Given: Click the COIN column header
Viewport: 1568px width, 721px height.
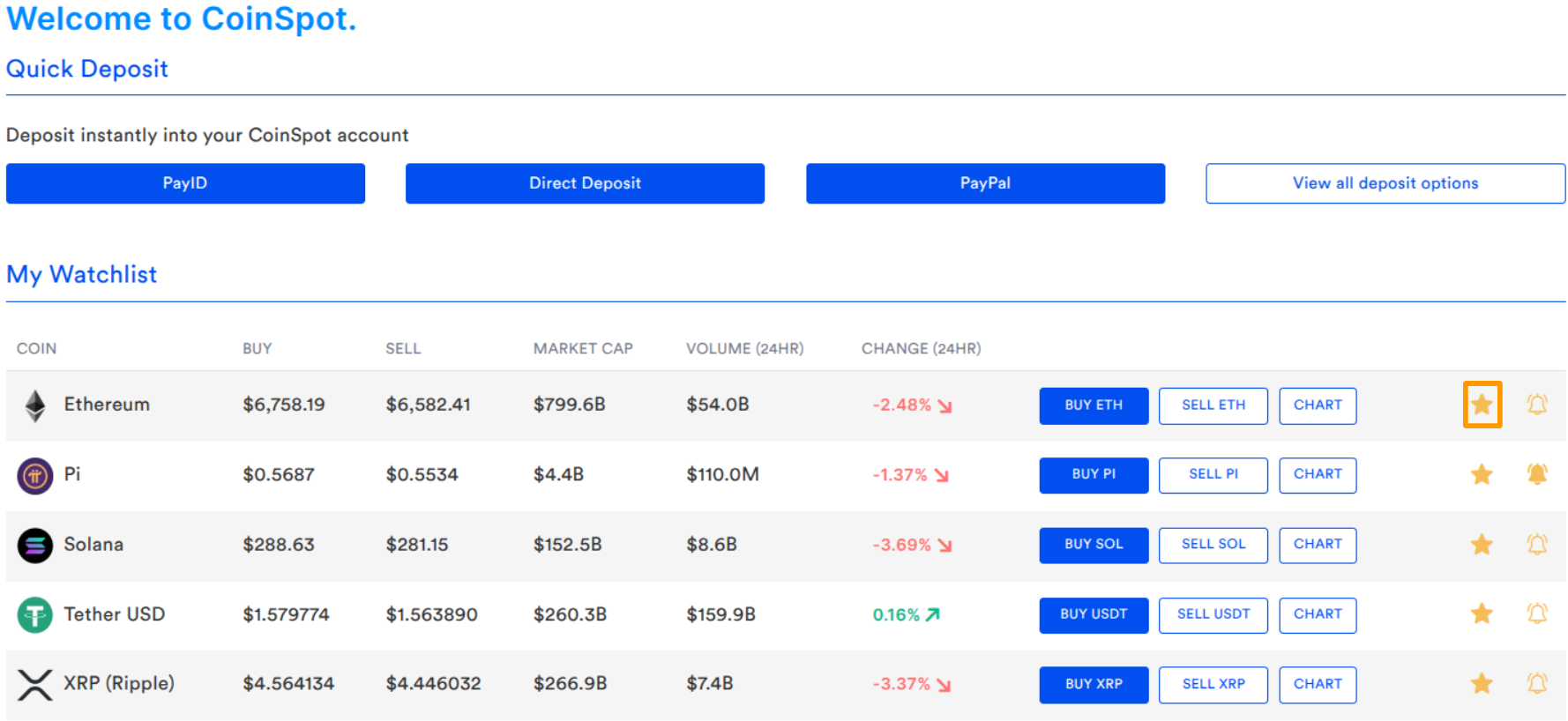Looking at the screenshot, I should 36,349.
